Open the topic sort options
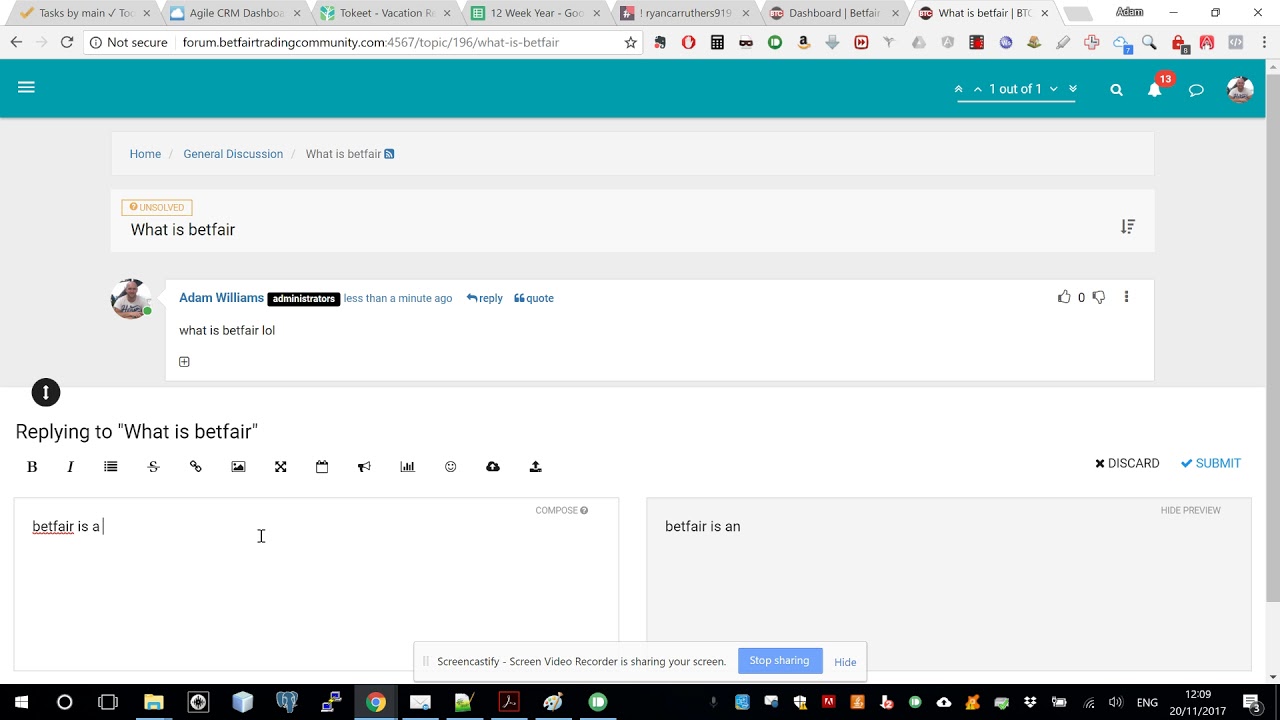Image resolution: width=1280 pixels, height=720 pixels. click(1127, 227)
